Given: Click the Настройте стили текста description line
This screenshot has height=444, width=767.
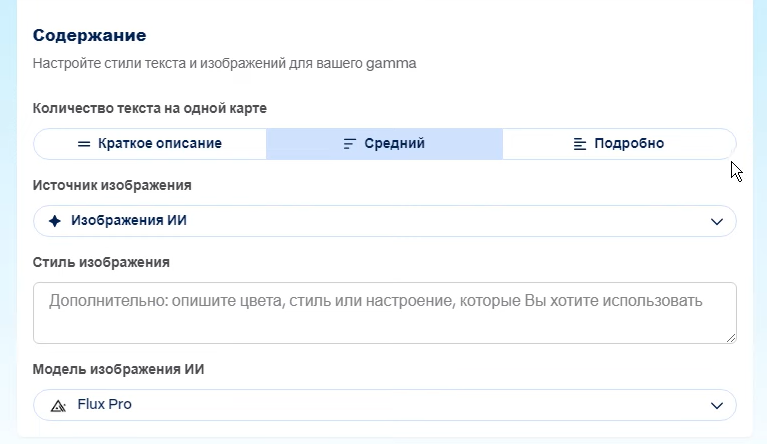Looking at the screenshot, I should point(225,64).
